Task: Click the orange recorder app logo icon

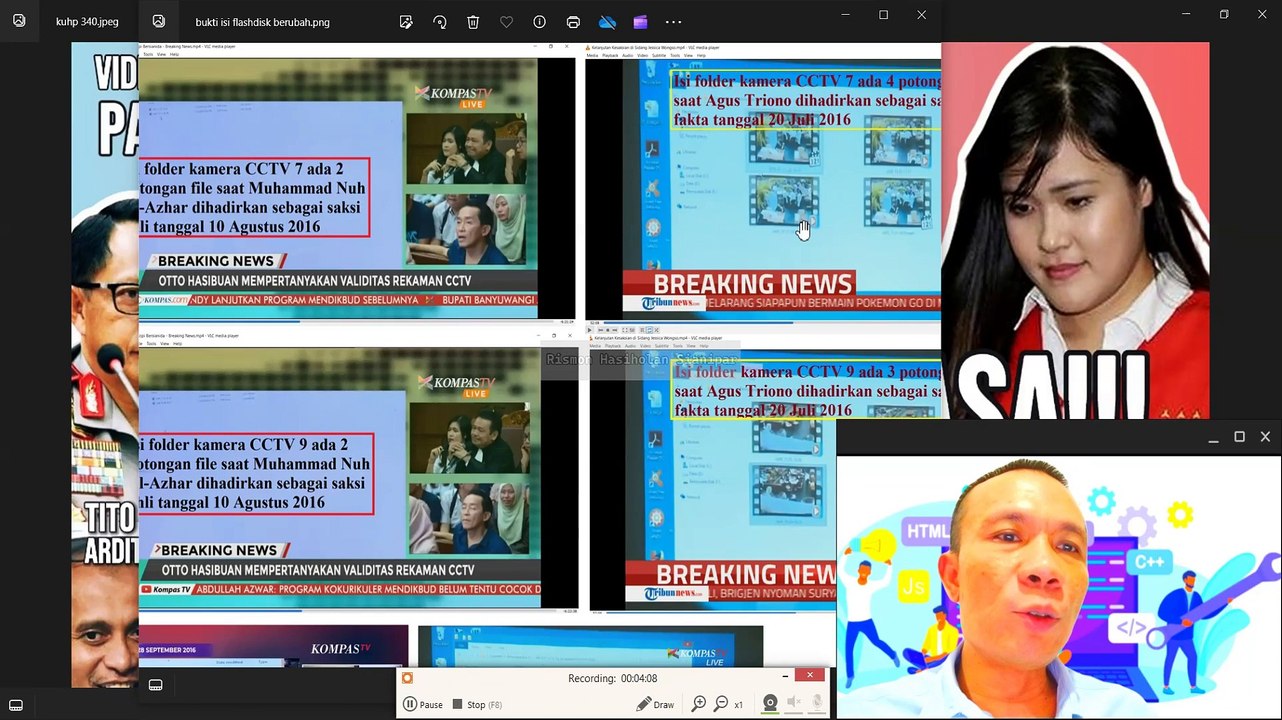Action: [x=407, y=678]
